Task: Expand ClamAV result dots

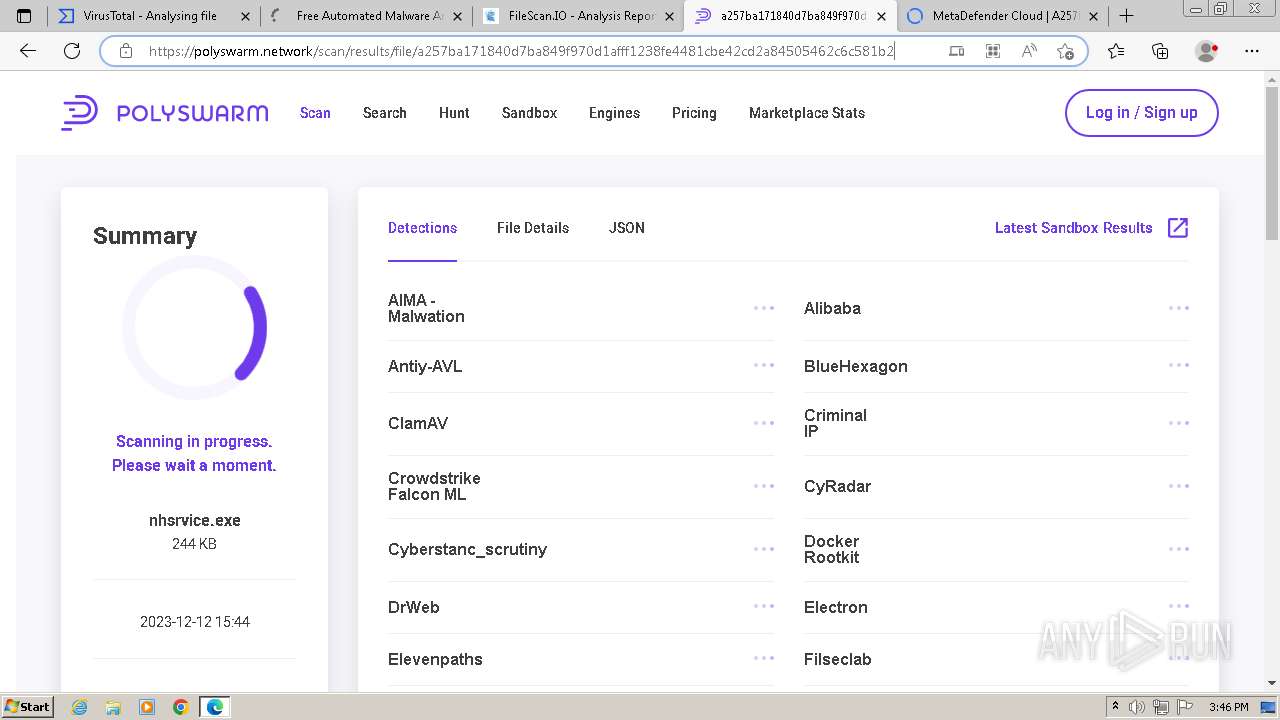Action: point(764,423)
